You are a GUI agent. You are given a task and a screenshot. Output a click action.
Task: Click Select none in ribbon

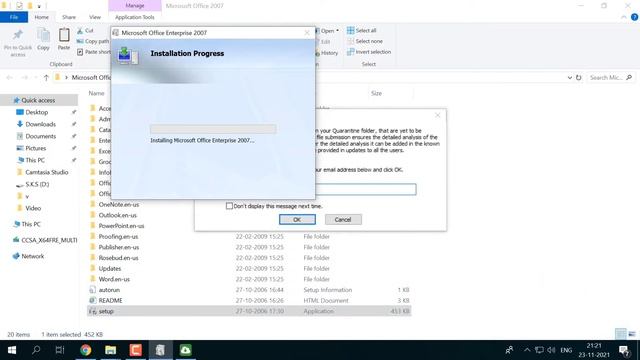[x=365, y=41]
